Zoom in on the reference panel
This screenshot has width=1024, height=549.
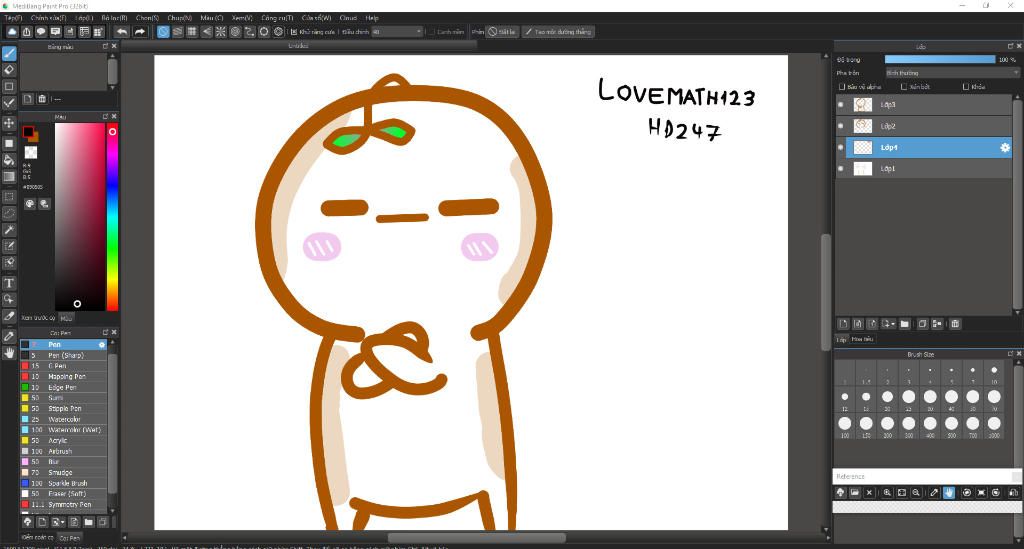coord(888,493)
